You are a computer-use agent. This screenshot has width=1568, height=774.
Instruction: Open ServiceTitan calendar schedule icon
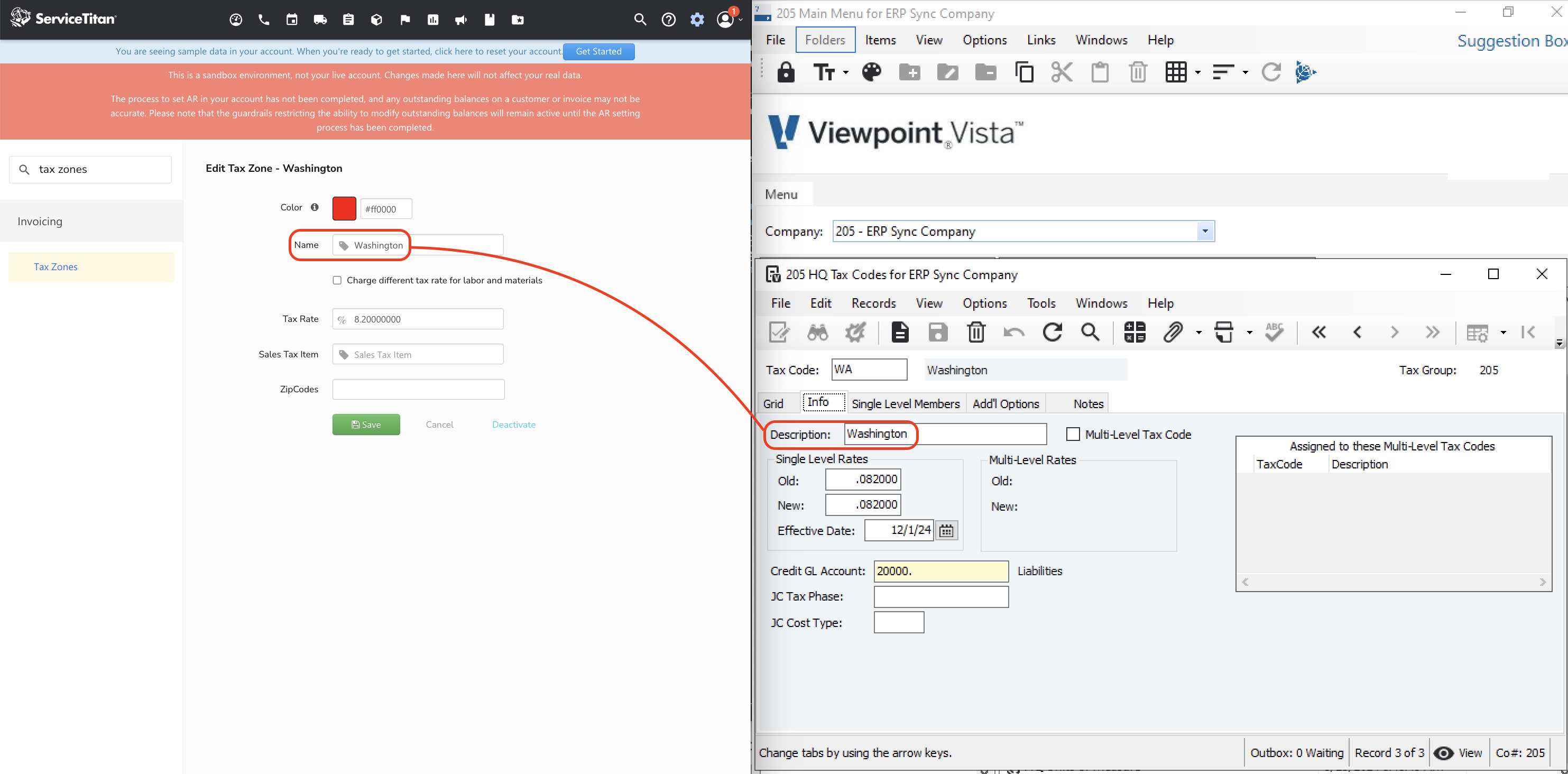[x=292, y=20]
